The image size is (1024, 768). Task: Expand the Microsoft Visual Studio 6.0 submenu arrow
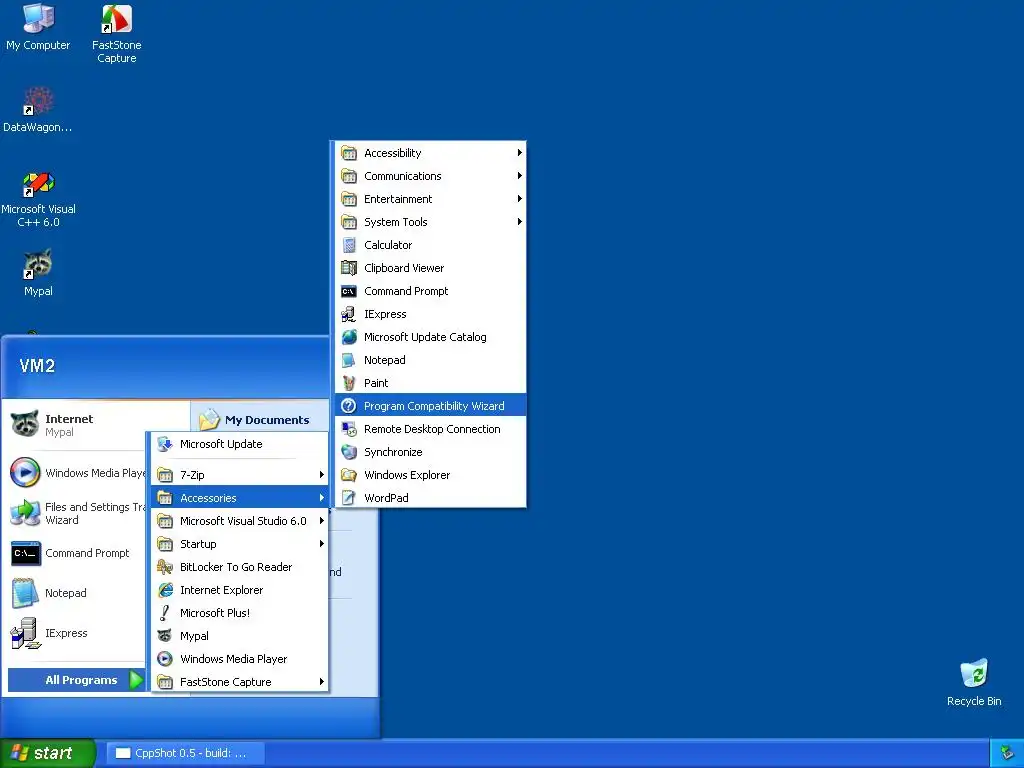(321, 520)
